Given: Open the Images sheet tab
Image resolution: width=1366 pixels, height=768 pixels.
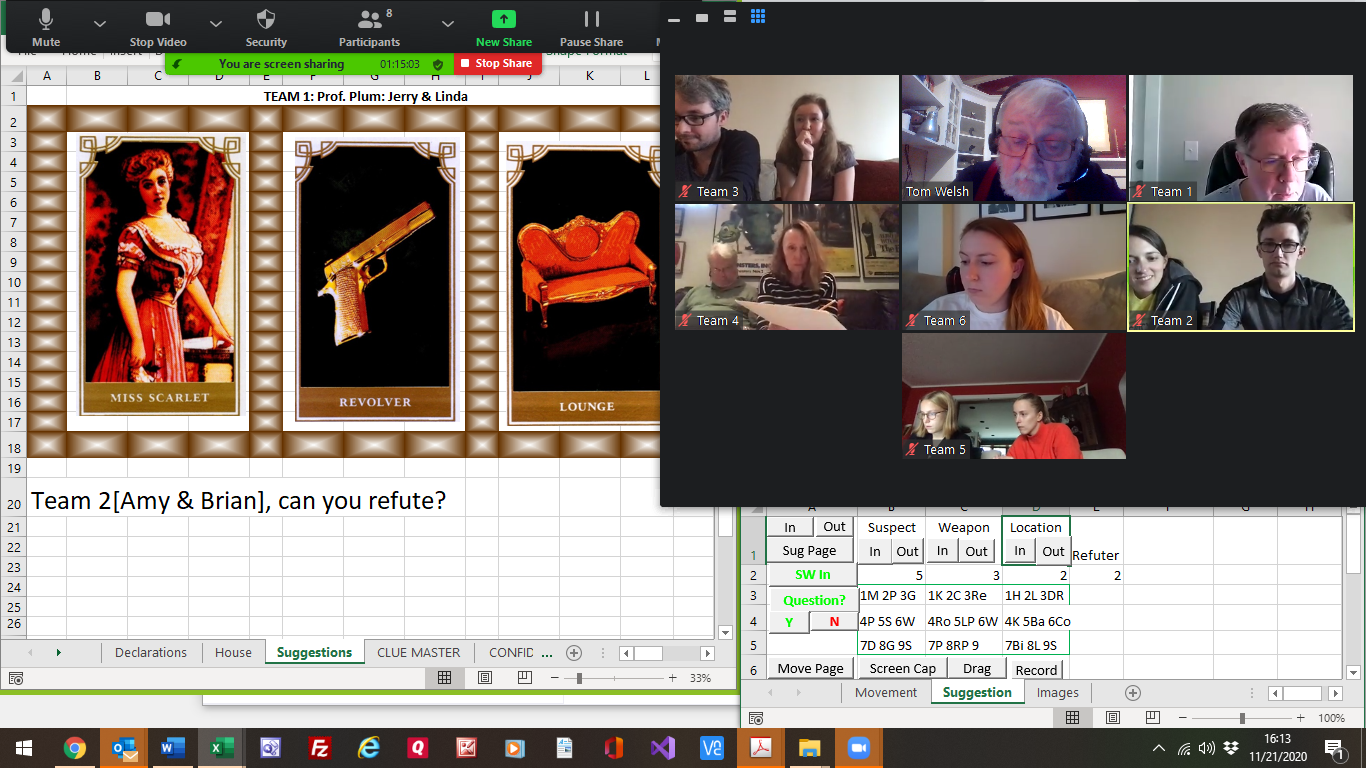Looking at the screenshot, I should (x=1058, y=692).
